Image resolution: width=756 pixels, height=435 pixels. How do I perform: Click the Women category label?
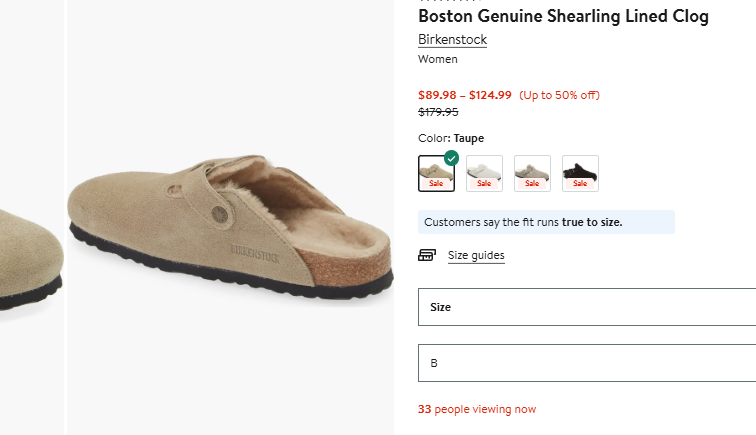tap(438, 59)
